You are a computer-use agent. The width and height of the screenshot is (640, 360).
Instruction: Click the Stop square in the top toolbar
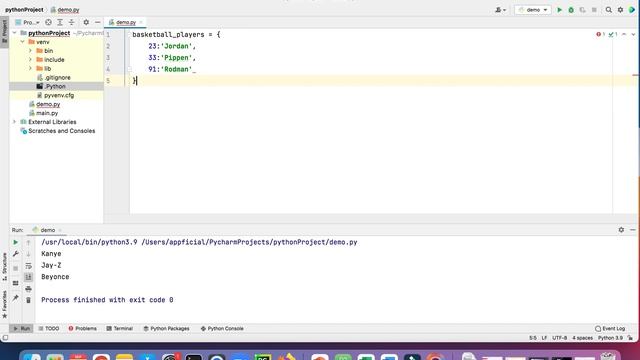click(594, 10)
